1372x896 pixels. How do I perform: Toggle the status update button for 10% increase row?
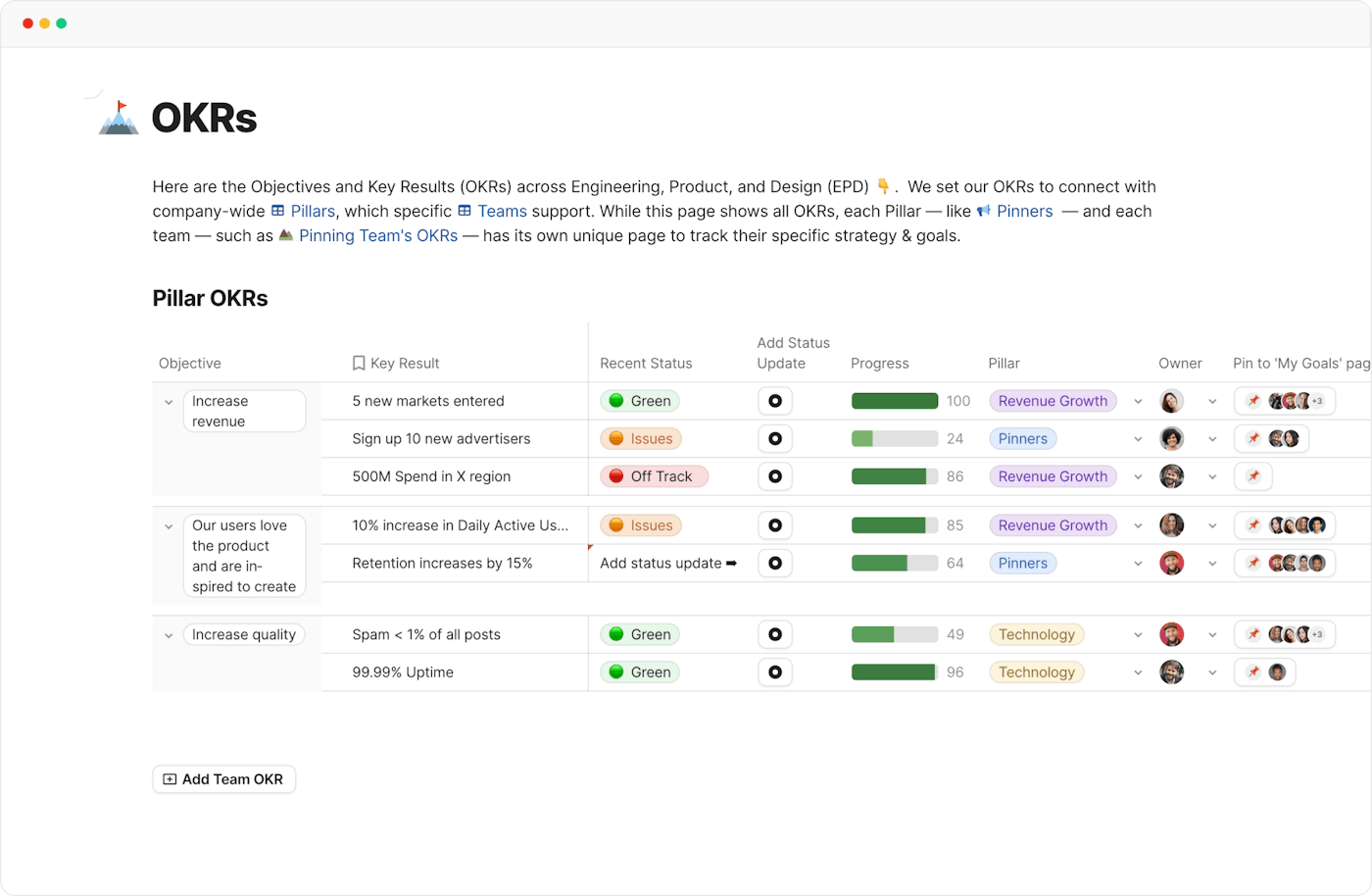click(x=774, y=525)
